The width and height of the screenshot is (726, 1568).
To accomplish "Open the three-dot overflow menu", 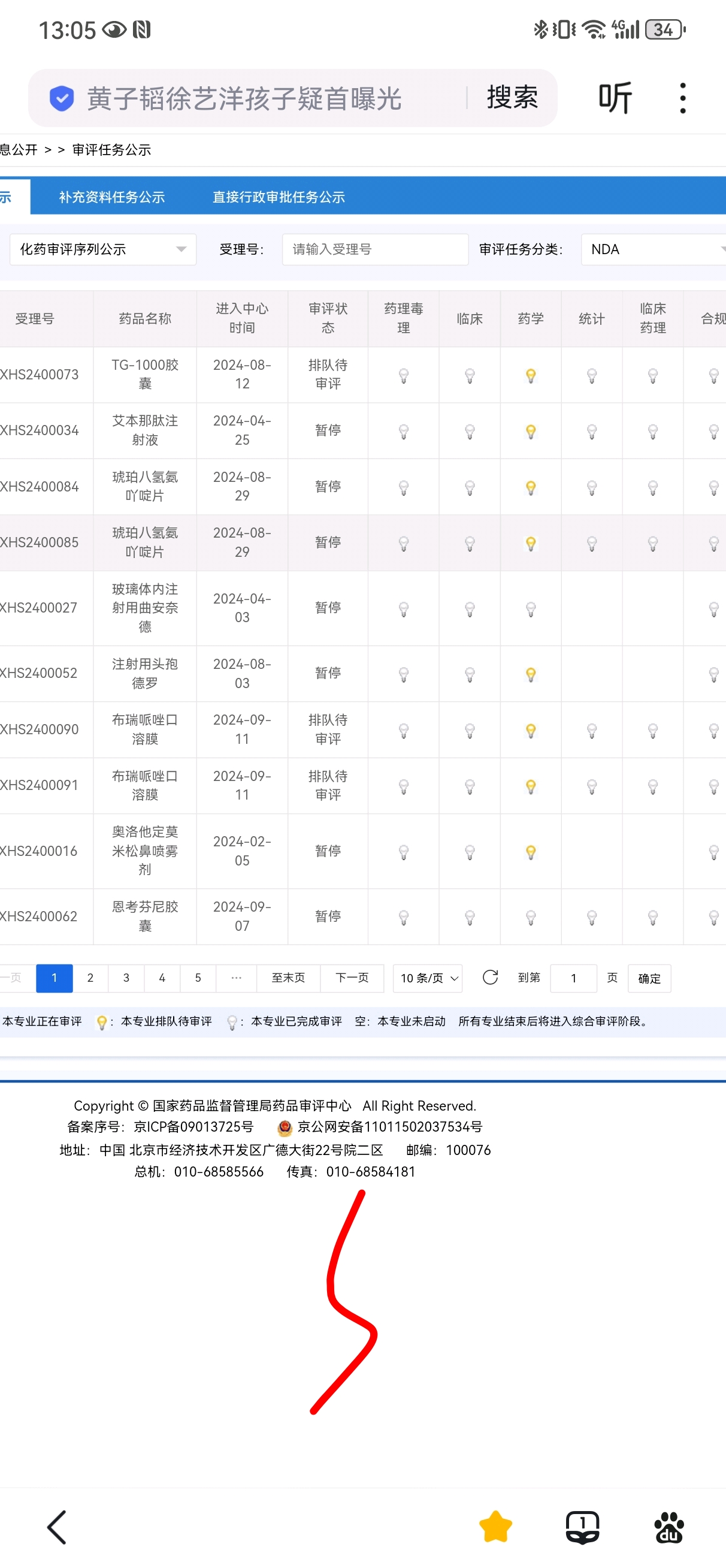I will (x=683, y=98).
